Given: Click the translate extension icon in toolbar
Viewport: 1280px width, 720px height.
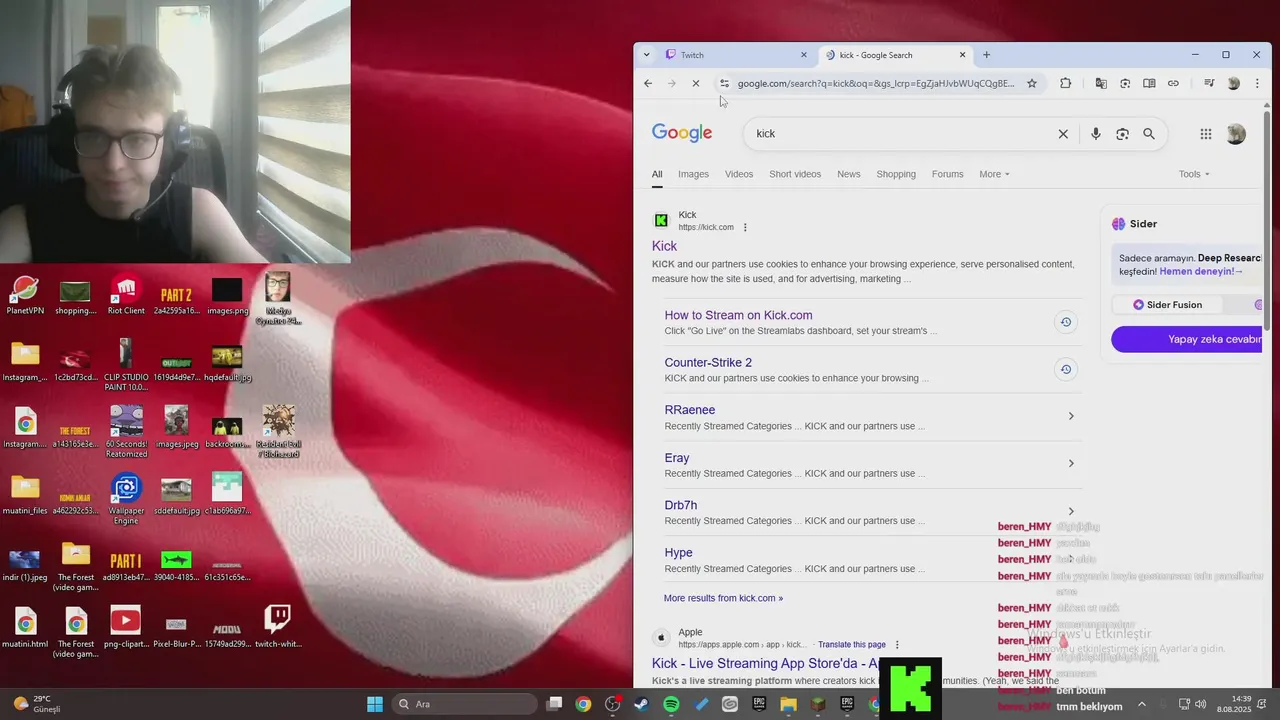Looking at the screenshot, I should coord(1101,83).
